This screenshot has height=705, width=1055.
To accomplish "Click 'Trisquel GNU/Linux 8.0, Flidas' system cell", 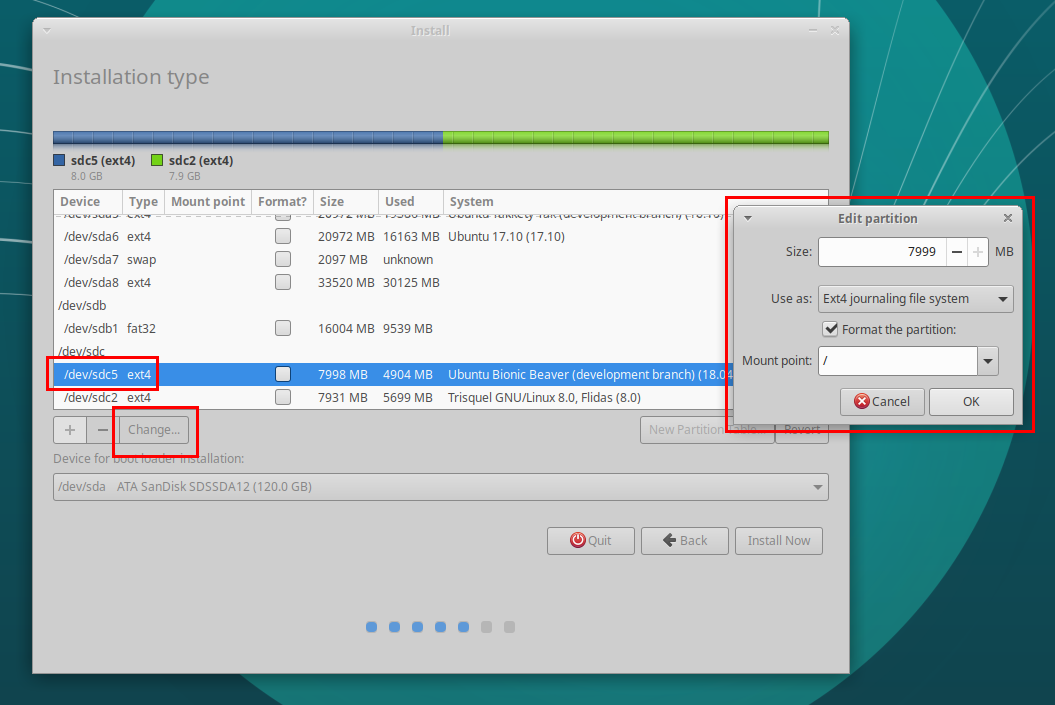I will pos(544,397).
